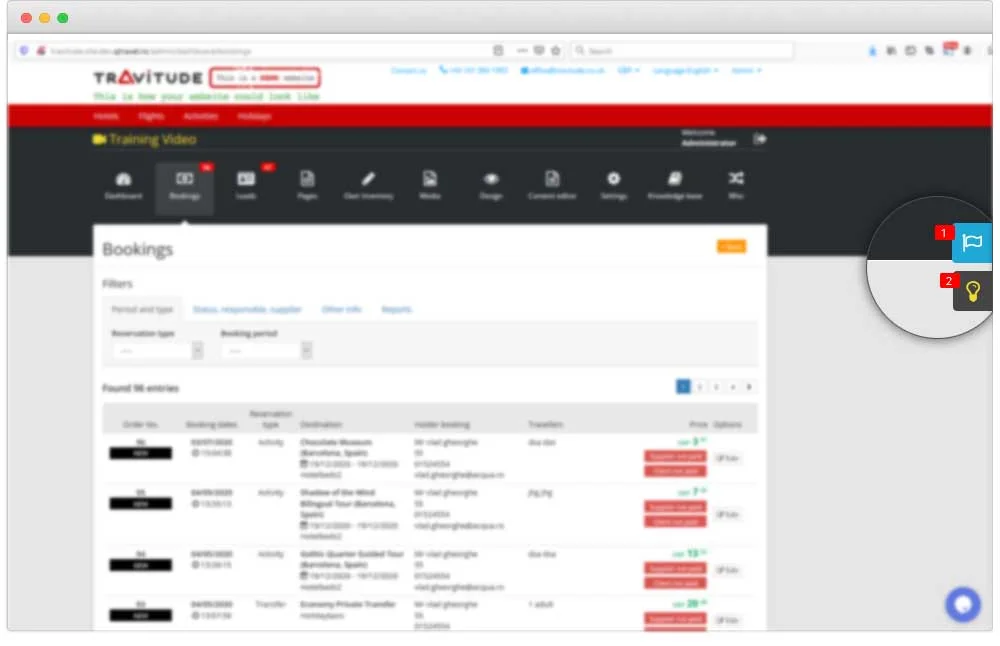Open the Media library icon

(430, 185)
